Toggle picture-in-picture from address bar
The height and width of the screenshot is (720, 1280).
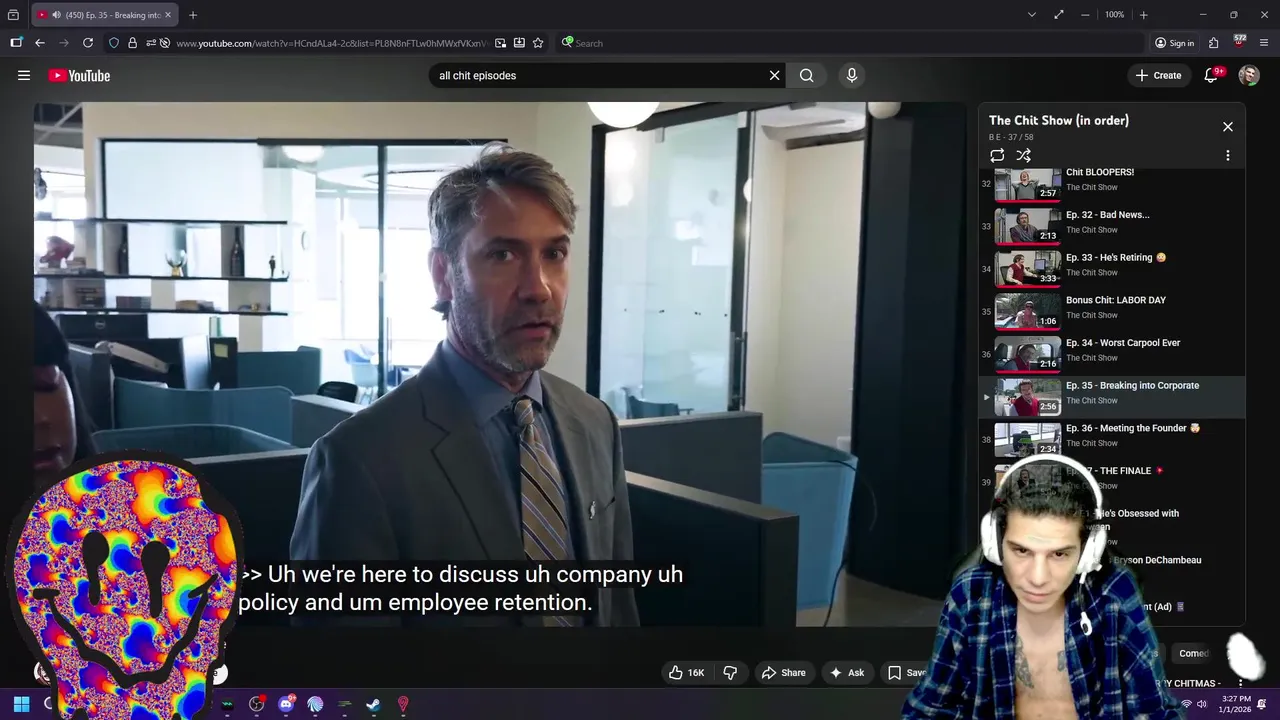[x=500, y=43]
